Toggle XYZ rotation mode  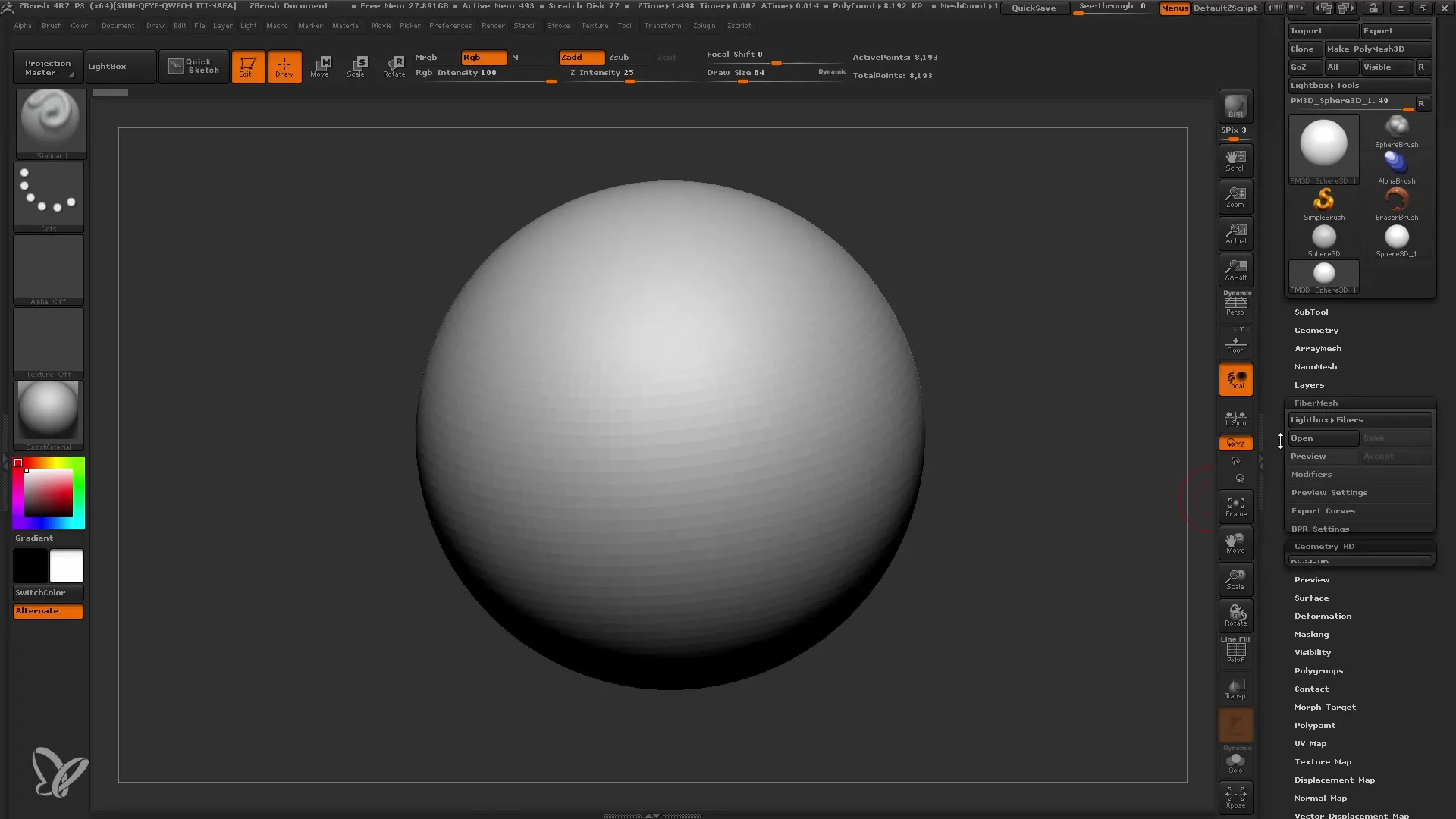click(x=1235, y=443)
